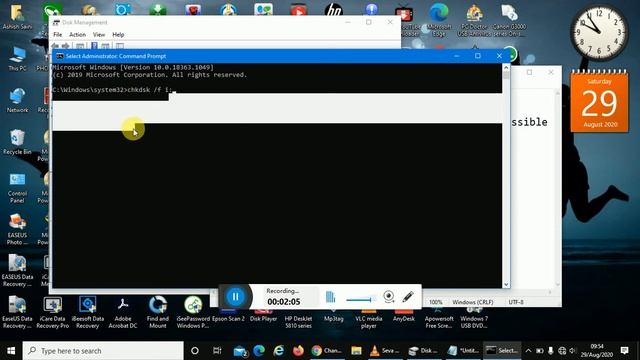The image size is (640, 360).
Task: Click the audio level icon on the recorder bar
Action: point(330,297)
